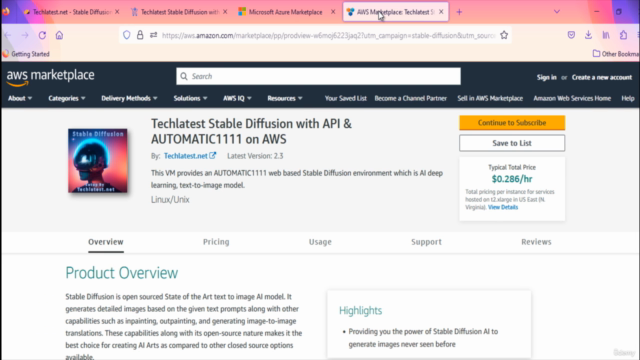640x360 pixels.
Task: Open Your Saved List
Action: (x=346, y=98)
